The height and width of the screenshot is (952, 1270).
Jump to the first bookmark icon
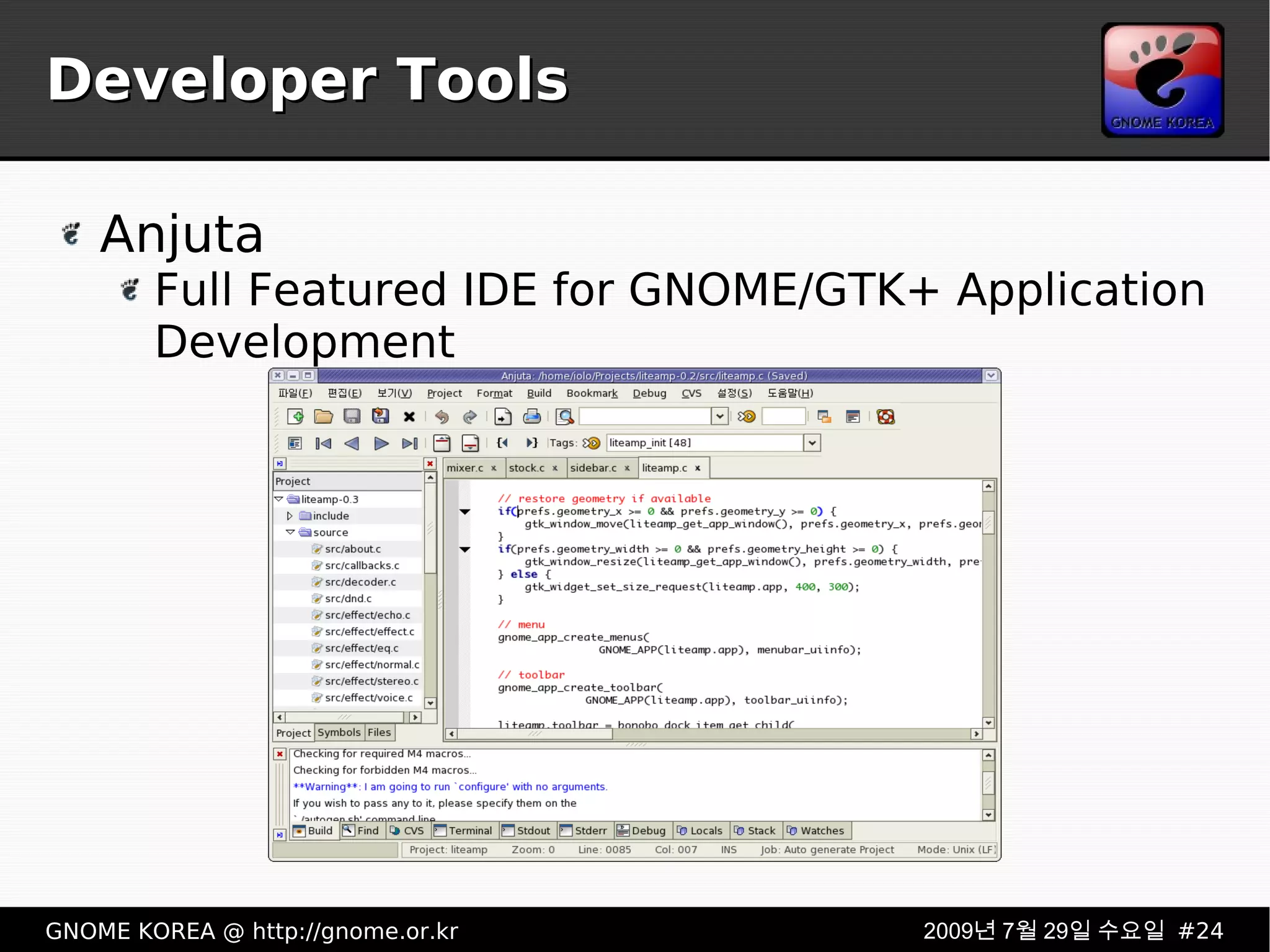coord(323,443)
